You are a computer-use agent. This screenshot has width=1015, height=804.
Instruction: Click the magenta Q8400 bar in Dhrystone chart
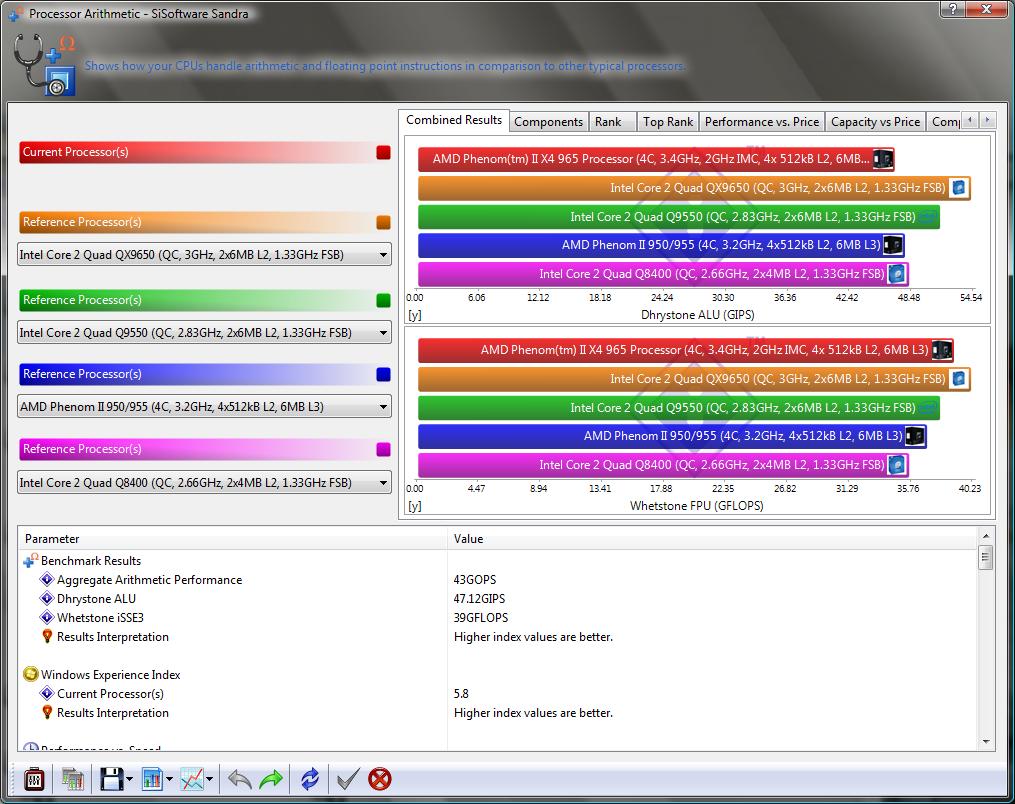tap(664, 274)
